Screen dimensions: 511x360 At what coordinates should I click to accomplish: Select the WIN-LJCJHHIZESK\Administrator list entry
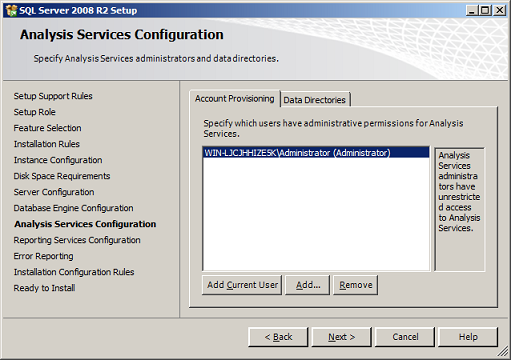(316, 153)
